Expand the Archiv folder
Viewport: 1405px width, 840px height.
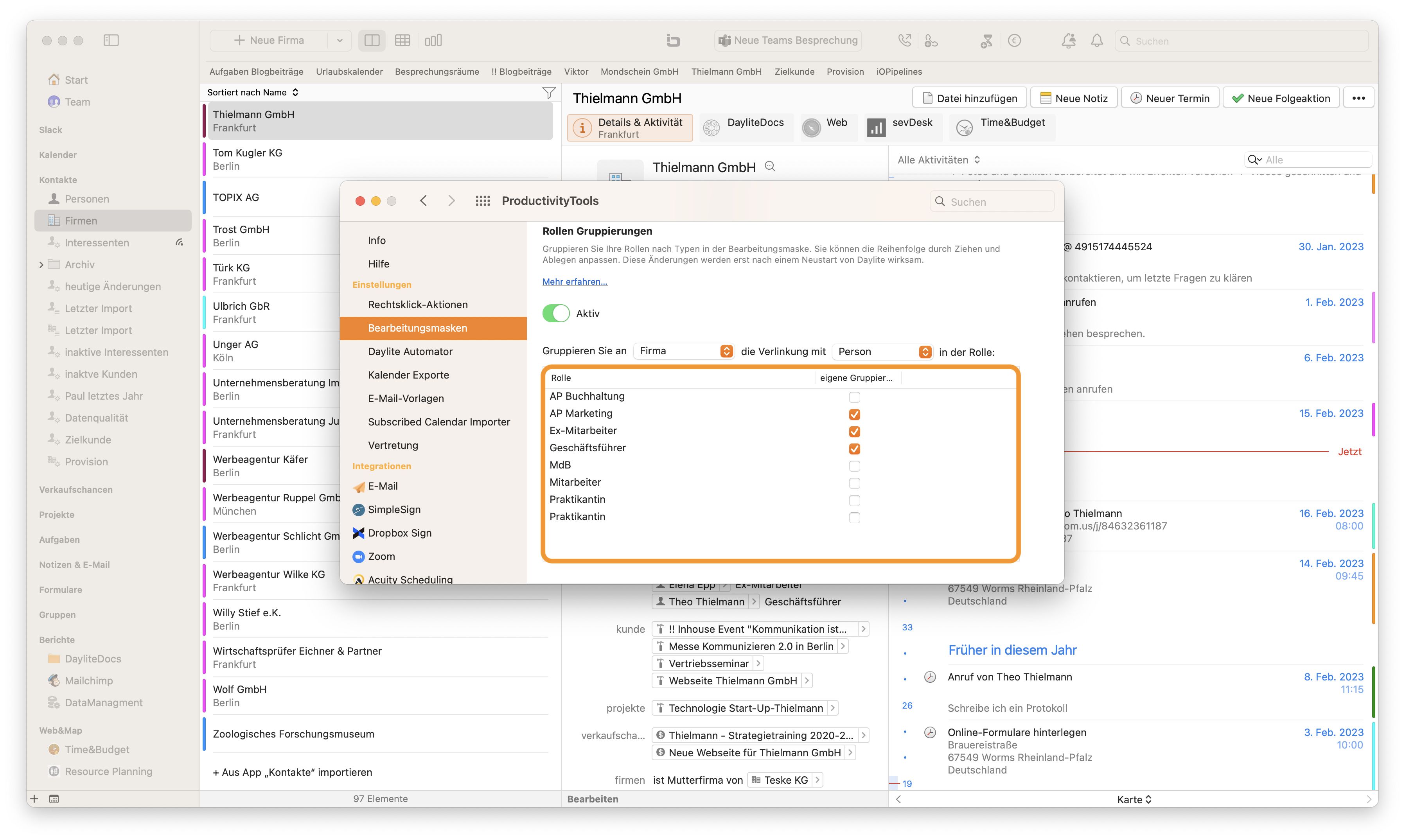click(x=41, y=264)
